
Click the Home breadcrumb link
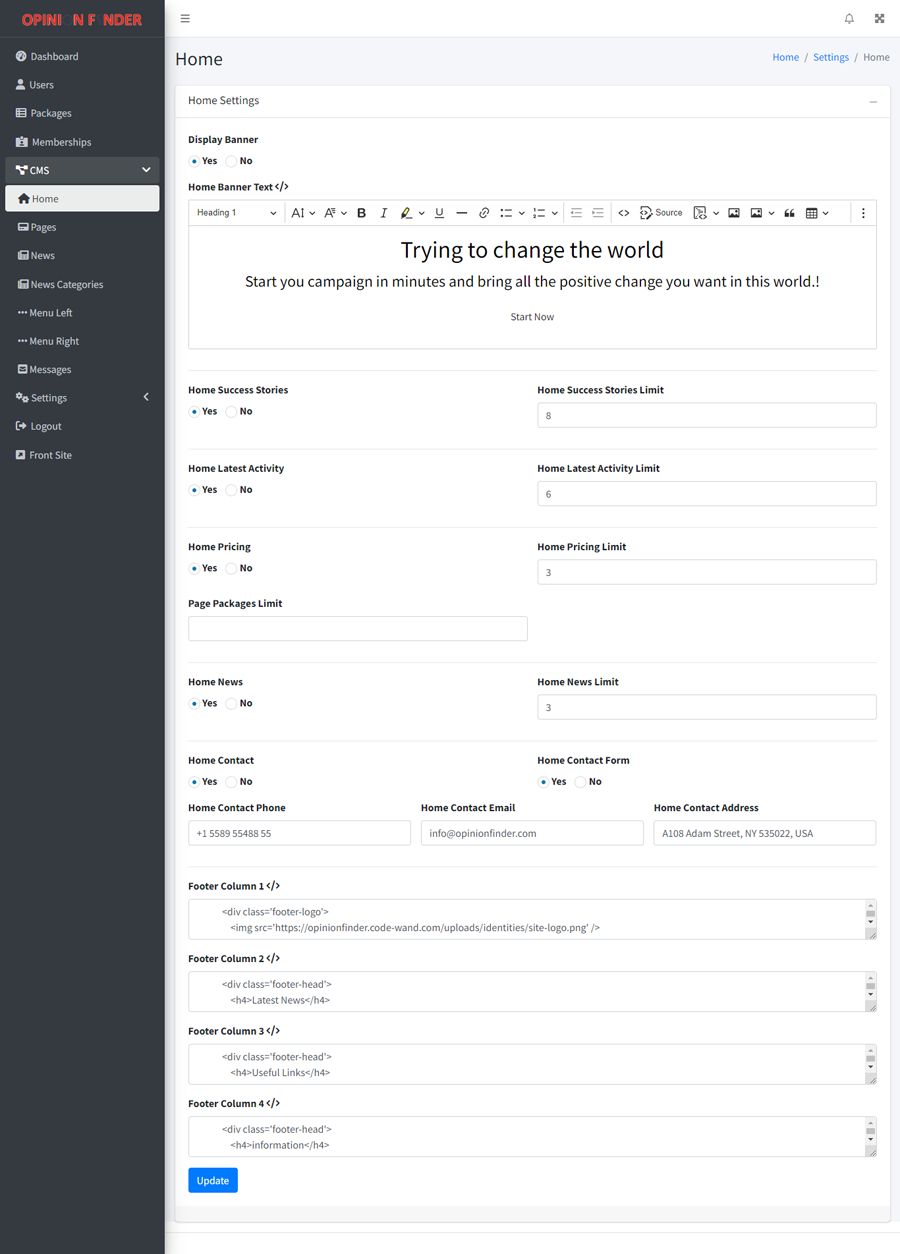click(785, 58)
